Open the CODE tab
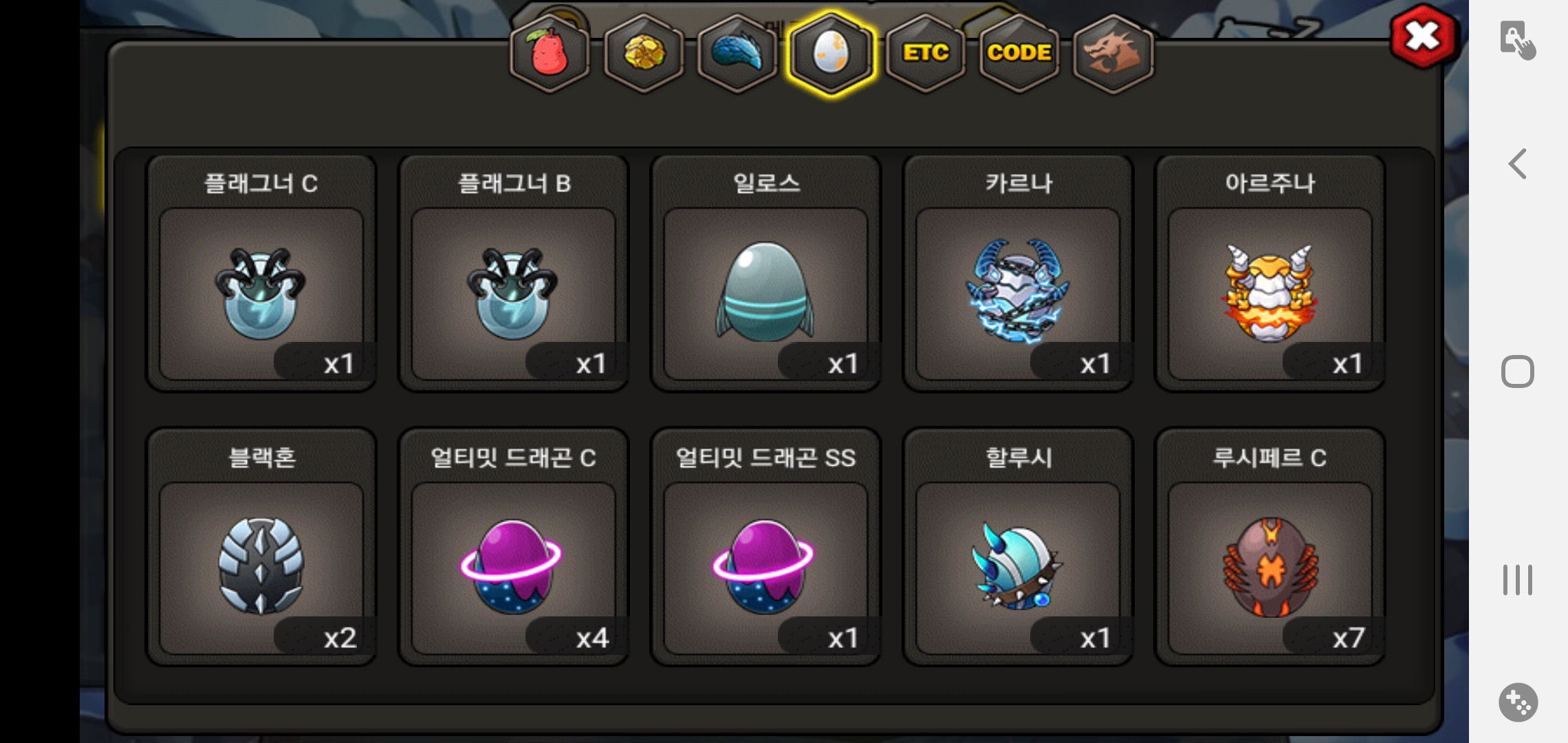Image resolution: width=1568 pixels, height=743 pixels. pyautogui.click(x=1019, y=54)
